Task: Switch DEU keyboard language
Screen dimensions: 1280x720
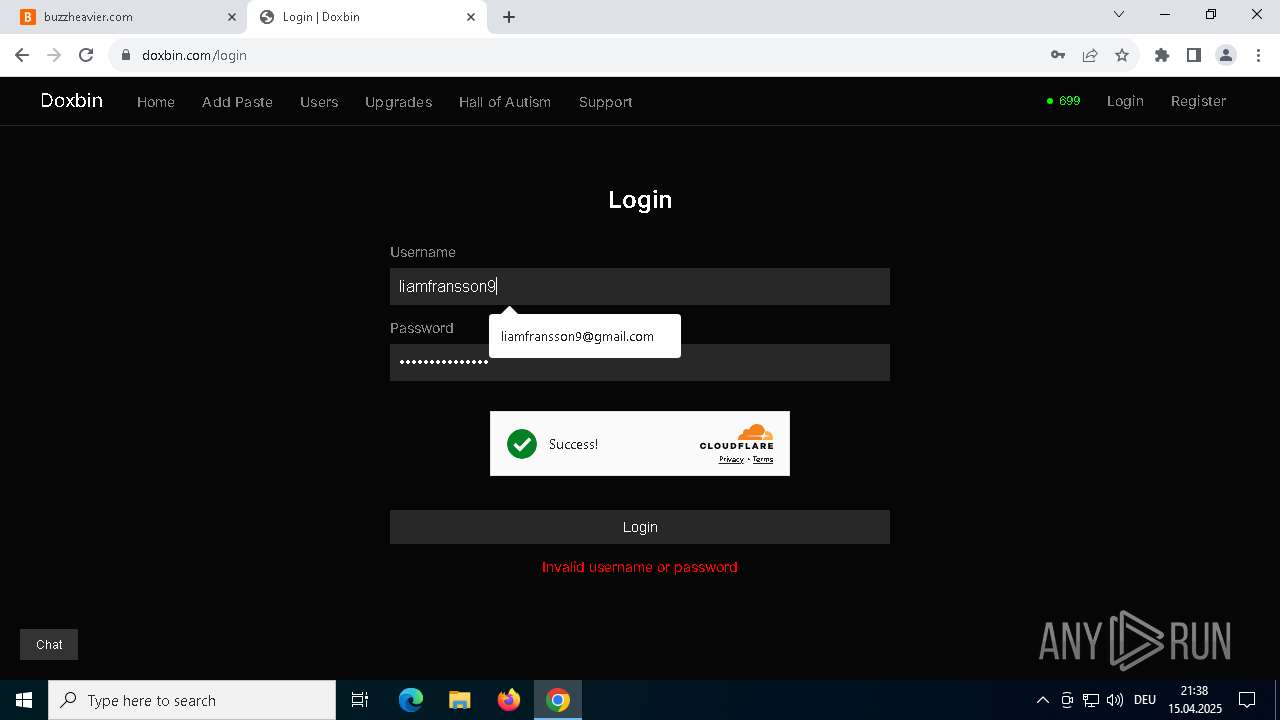Action: 1145,700
